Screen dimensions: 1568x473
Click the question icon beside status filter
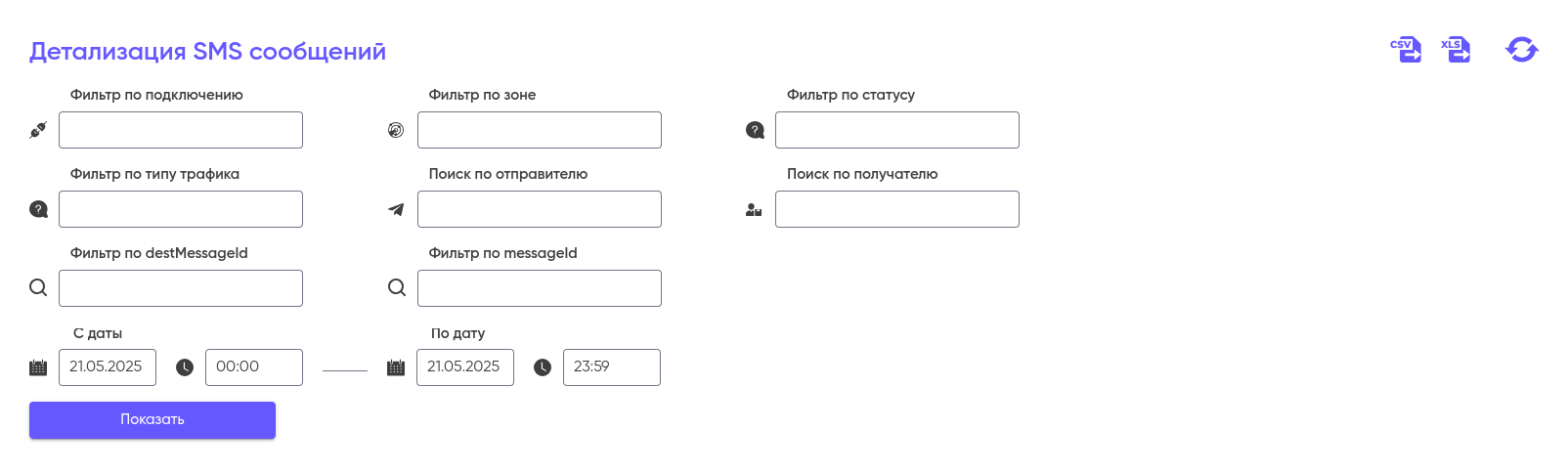(755, 130)
